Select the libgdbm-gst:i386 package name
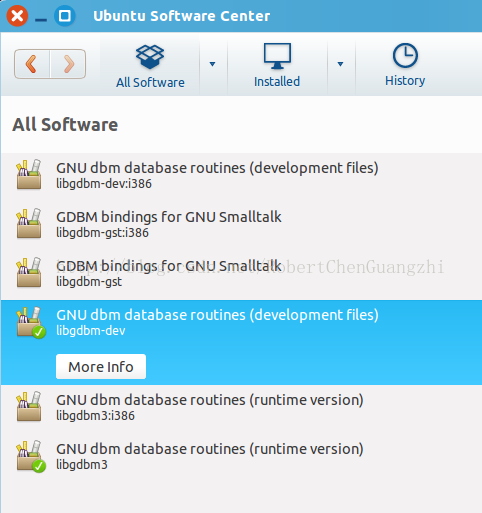The width and height of the screenshot is (482, 513). click(102, 233)
